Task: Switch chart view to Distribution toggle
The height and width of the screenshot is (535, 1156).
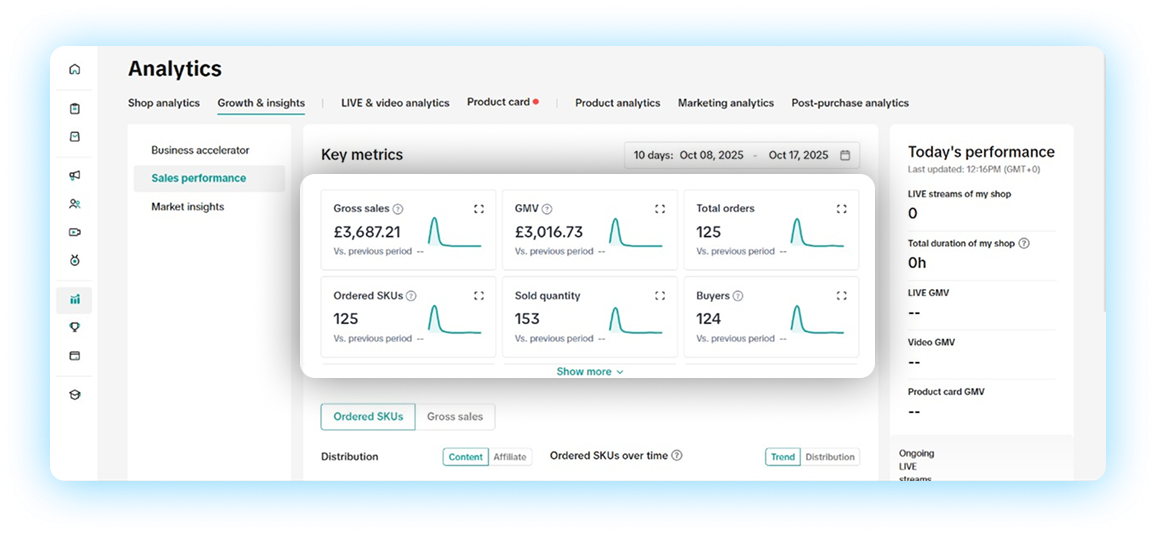Action: 830,457
